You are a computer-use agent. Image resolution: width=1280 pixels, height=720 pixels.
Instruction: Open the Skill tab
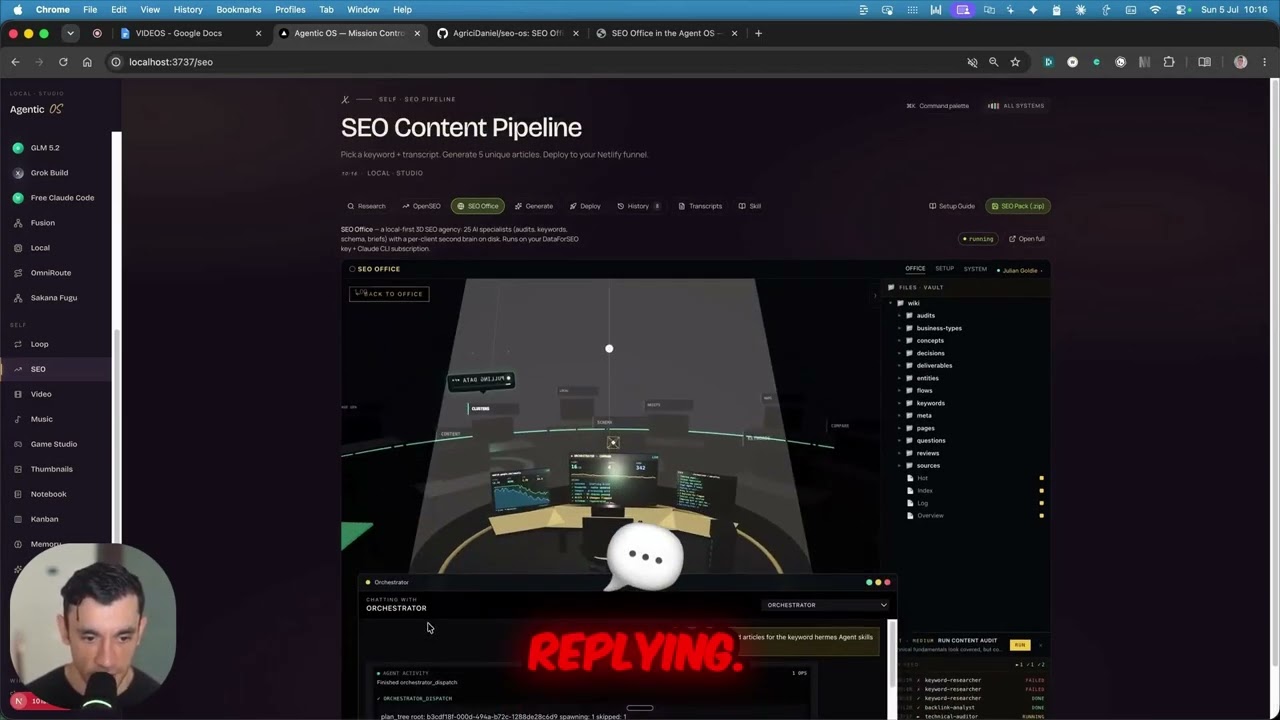(x=750, y=206)
